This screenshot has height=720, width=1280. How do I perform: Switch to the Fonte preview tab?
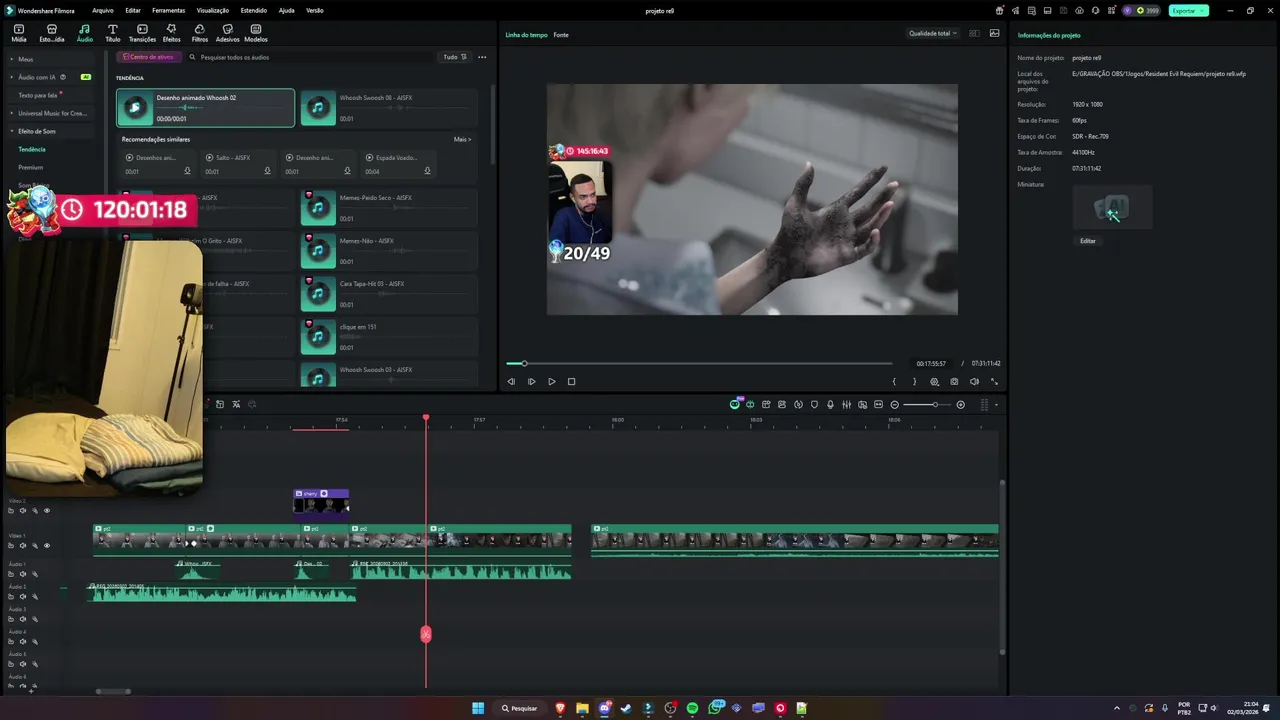click(561, 35)
